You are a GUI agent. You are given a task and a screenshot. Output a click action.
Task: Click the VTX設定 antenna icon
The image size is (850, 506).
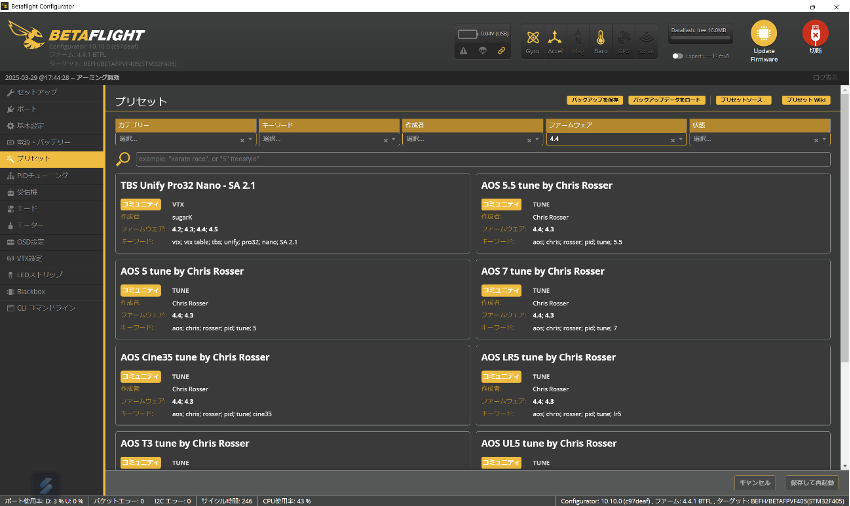point(10,259)
